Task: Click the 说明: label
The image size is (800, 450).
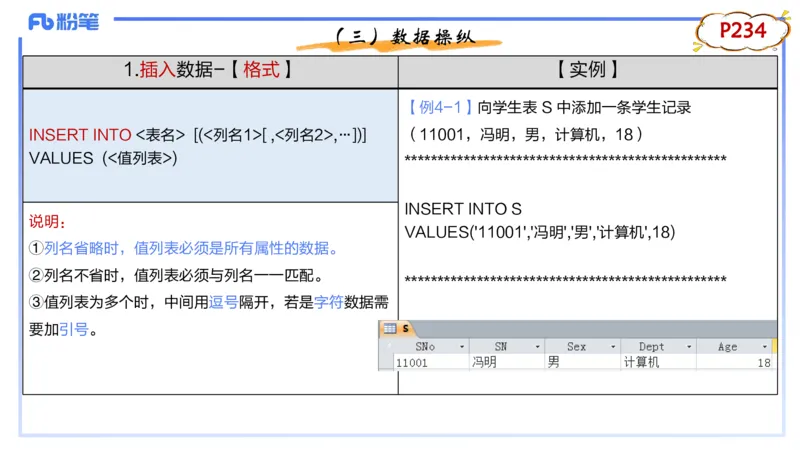Action: point(47,221)
